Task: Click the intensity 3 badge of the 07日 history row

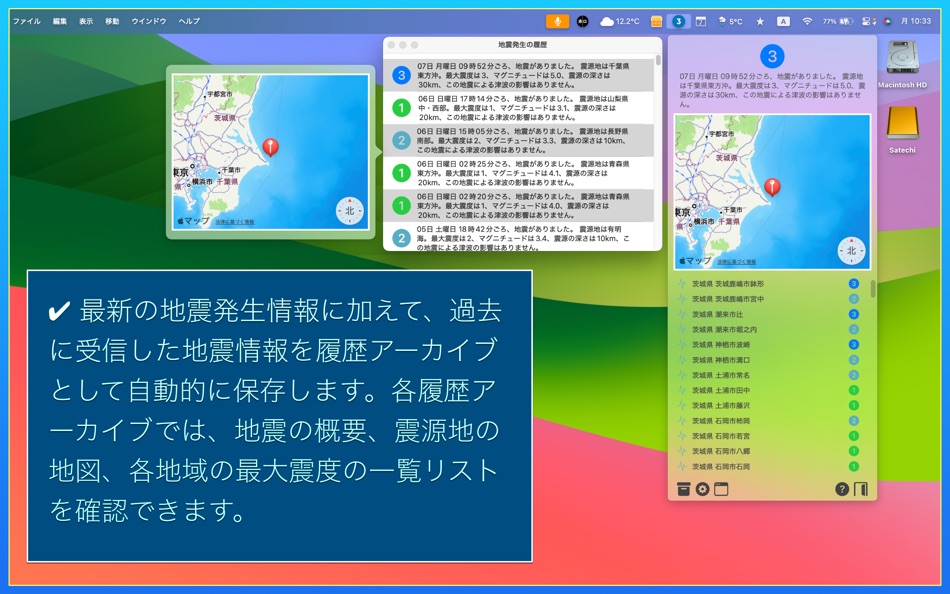Action: 401,75
